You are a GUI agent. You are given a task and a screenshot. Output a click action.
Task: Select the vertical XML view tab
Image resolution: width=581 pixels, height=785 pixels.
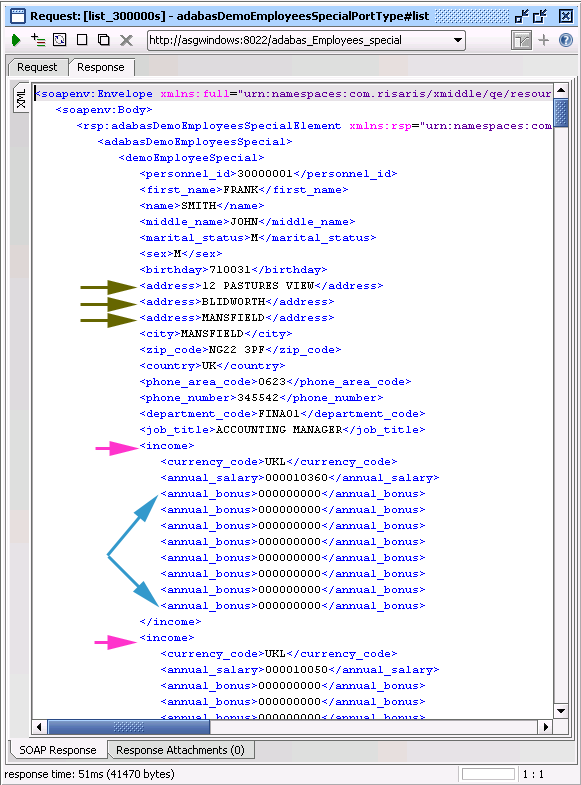tap(21, 99)
